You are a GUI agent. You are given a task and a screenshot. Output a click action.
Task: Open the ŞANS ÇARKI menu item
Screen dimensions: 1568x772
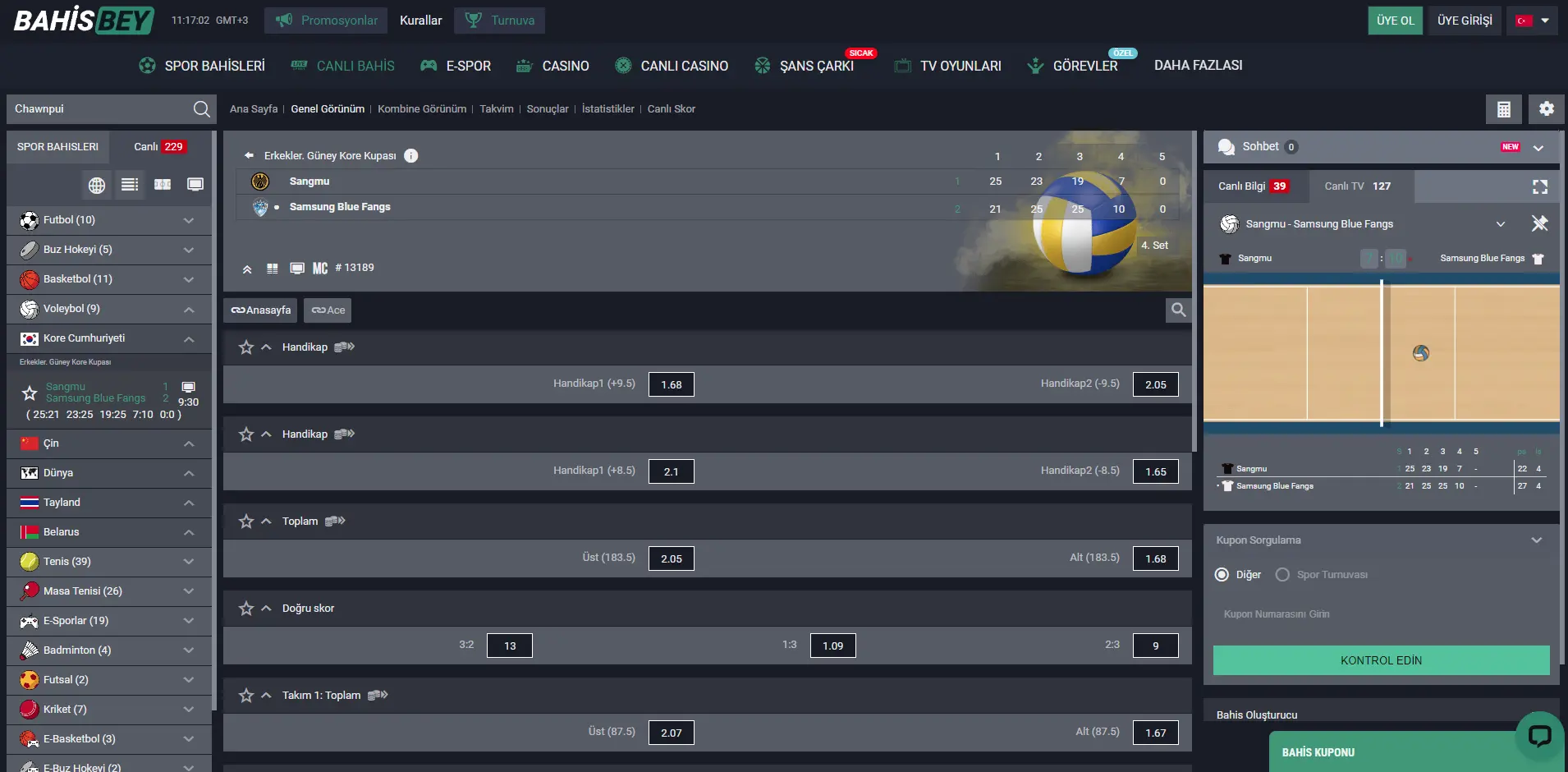[x=804, y=66]
